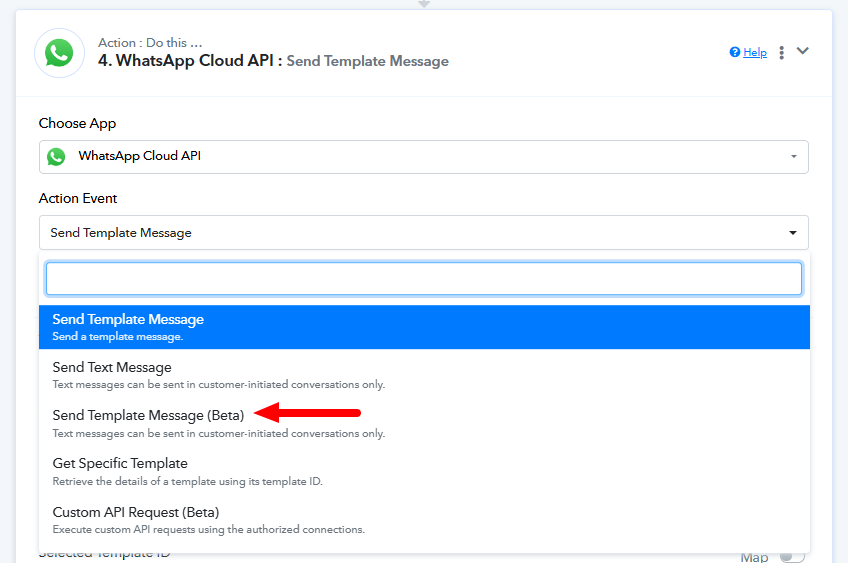Choose the Send Text Message option
This screenshot has width=848, height=563.
click(x=424, y=375)
